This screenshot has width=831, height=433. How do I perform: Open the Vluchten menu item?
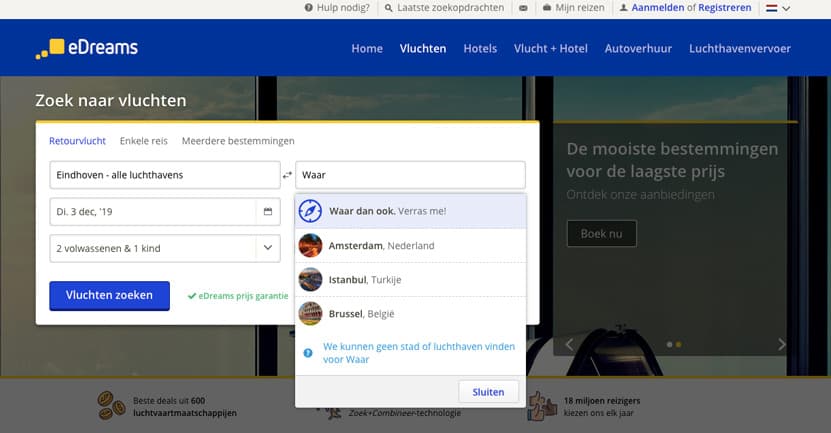coord(423,48)
